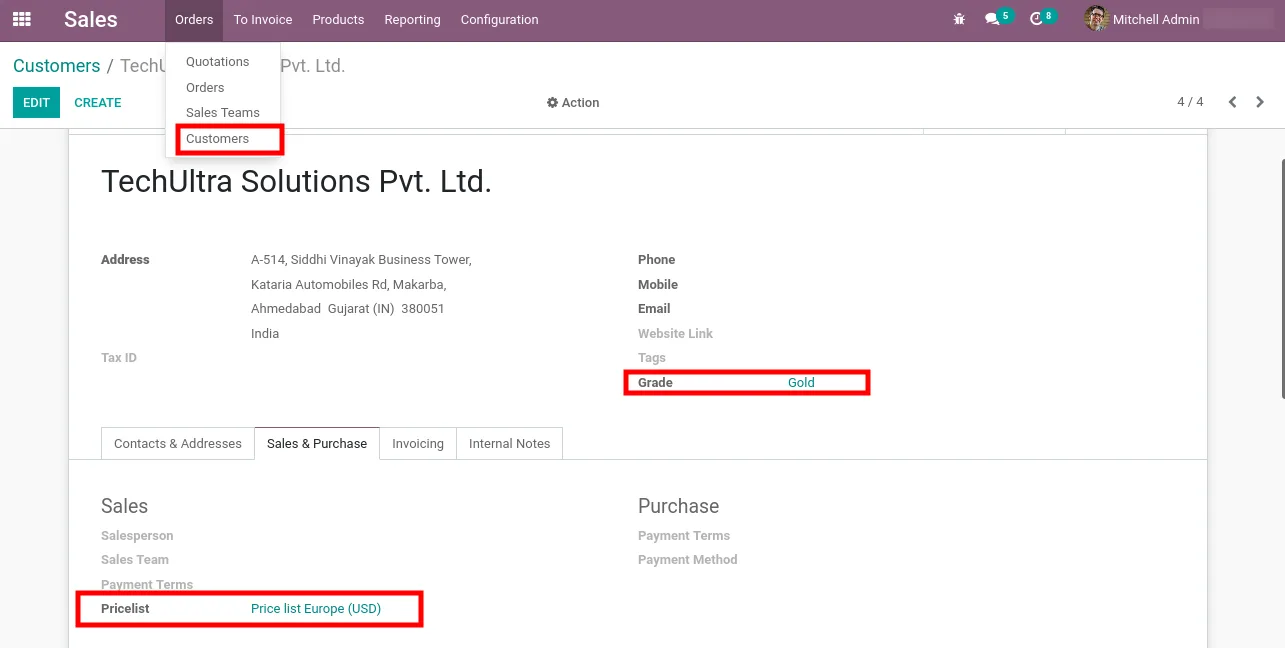Click the Website Link label

coord(675,334)
